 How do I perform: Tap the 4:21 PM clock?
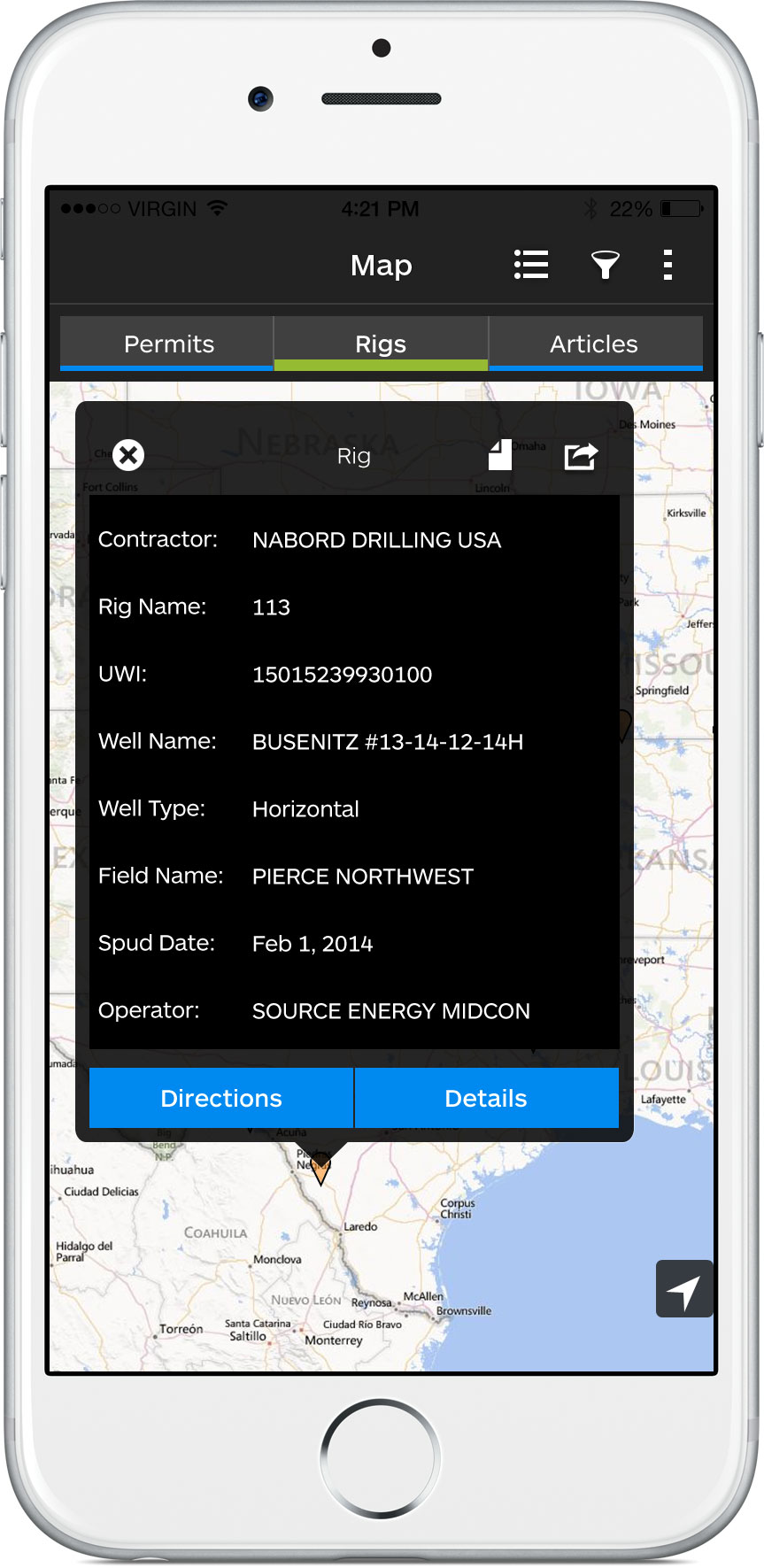click(x=381, y=209)
